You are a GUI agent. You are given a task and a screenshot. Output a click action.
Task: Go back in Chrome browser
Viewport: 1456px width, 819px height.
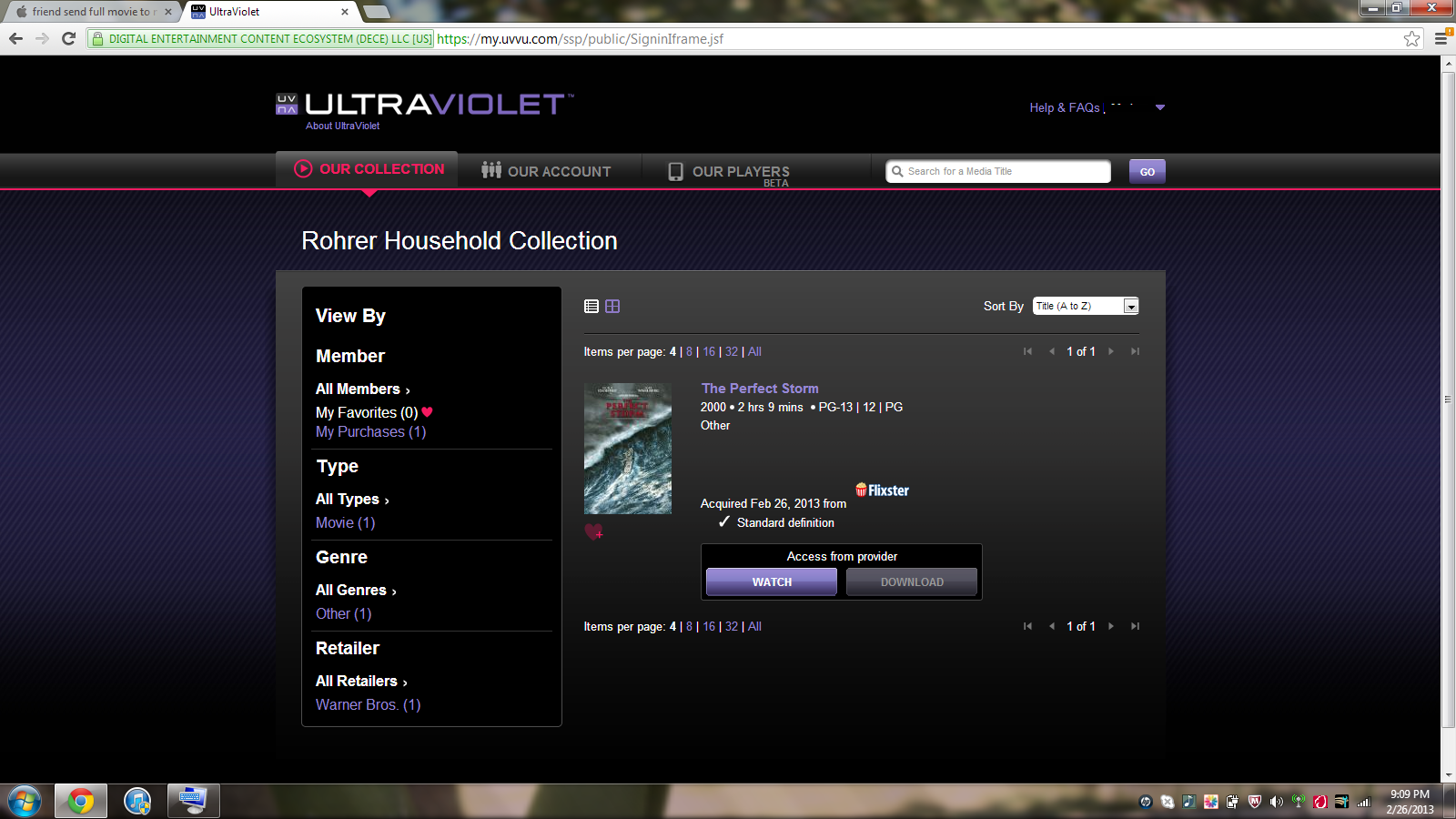15,38
